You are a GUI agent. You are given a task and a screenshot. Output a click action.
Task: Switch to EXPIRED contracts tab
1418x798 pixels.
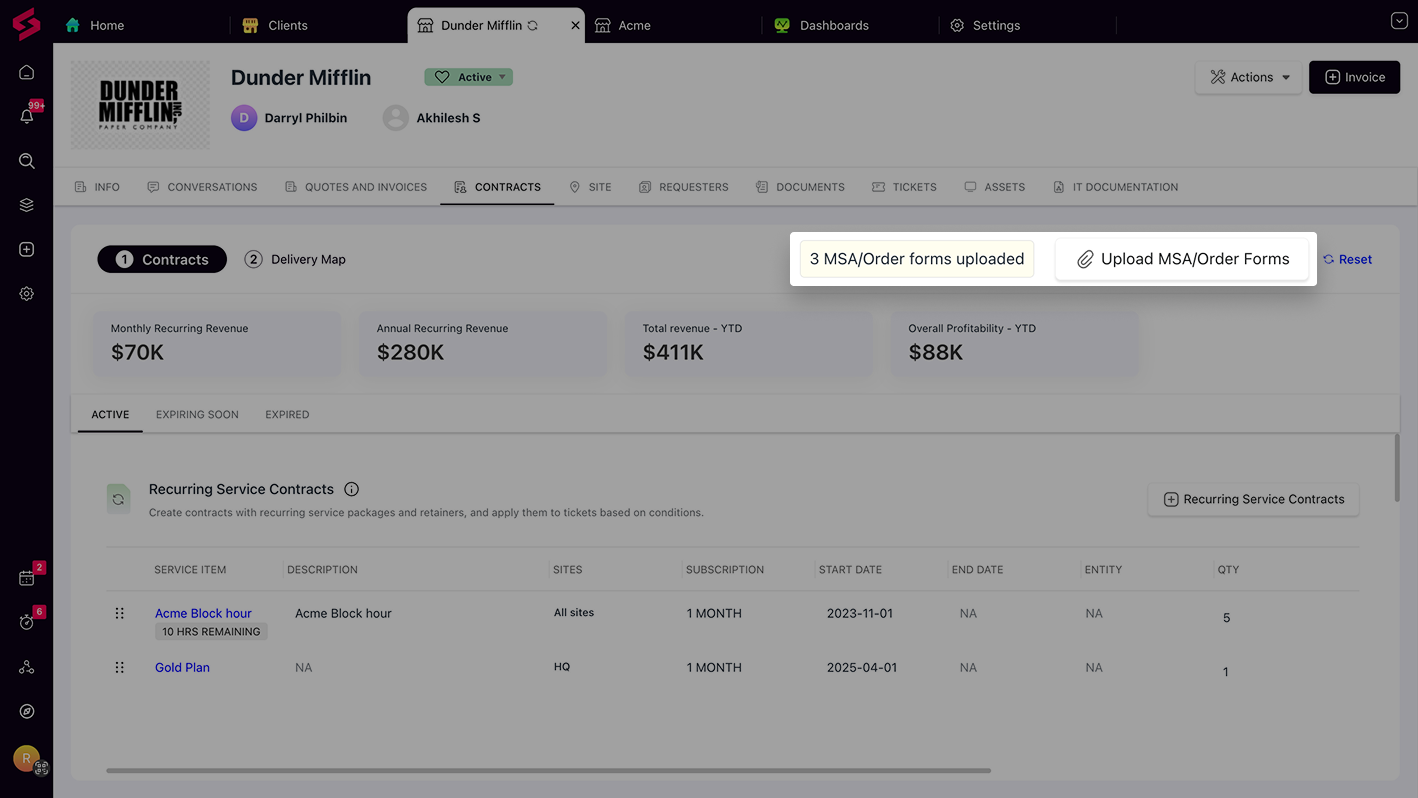(x=287, y=414)
